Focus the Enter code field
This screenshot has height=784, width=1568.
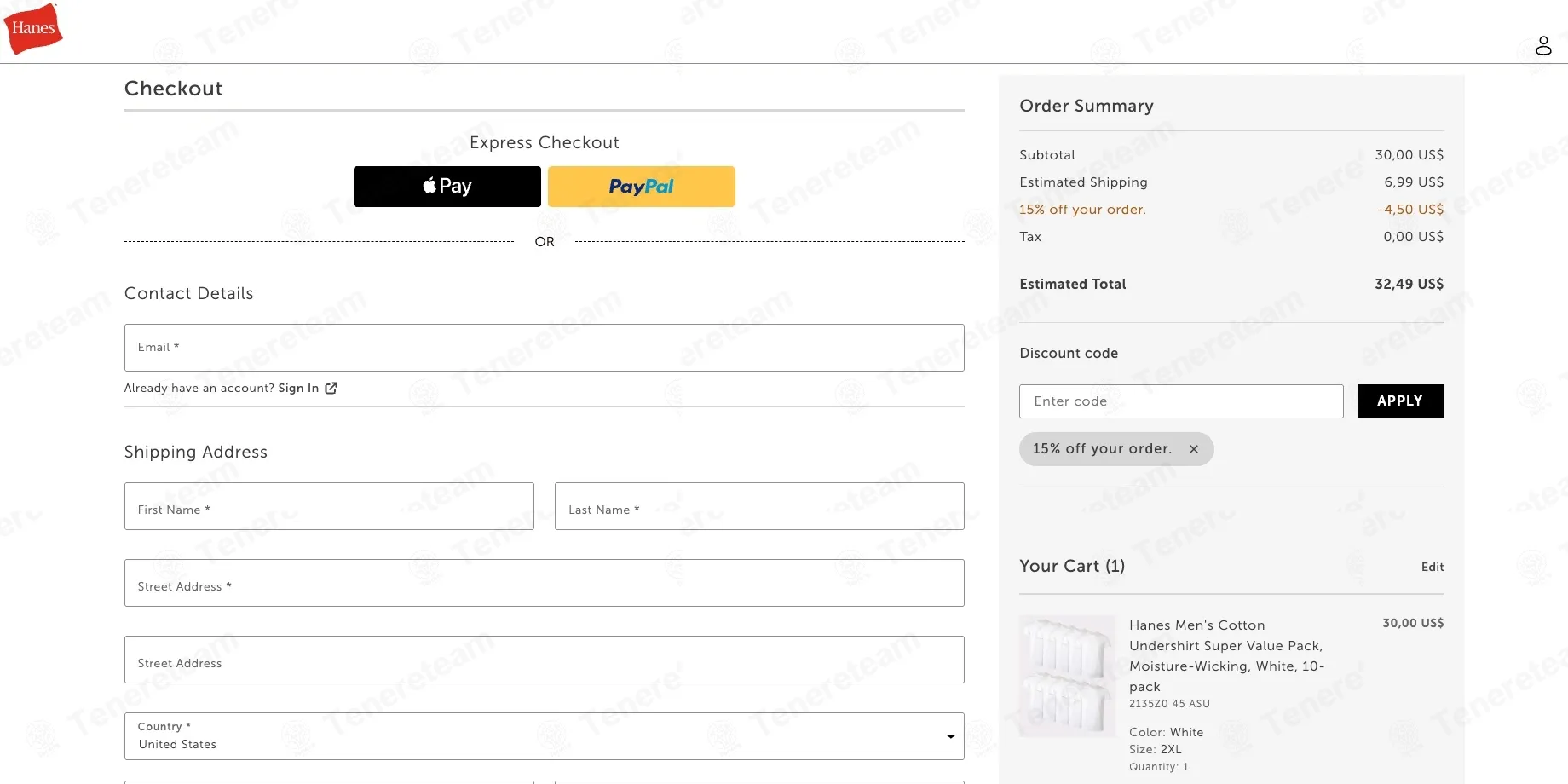point(1181,401)
